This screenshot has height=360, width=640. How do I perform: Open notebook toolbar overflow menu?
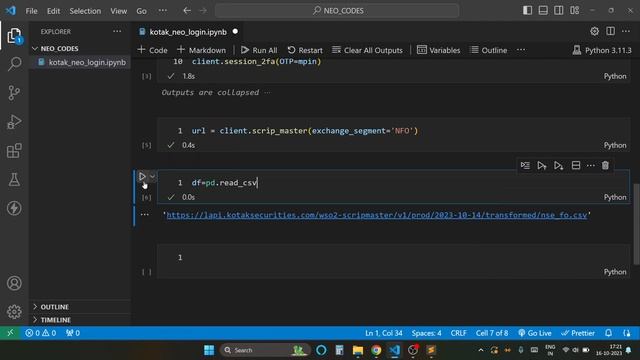(x=521, y=50)
